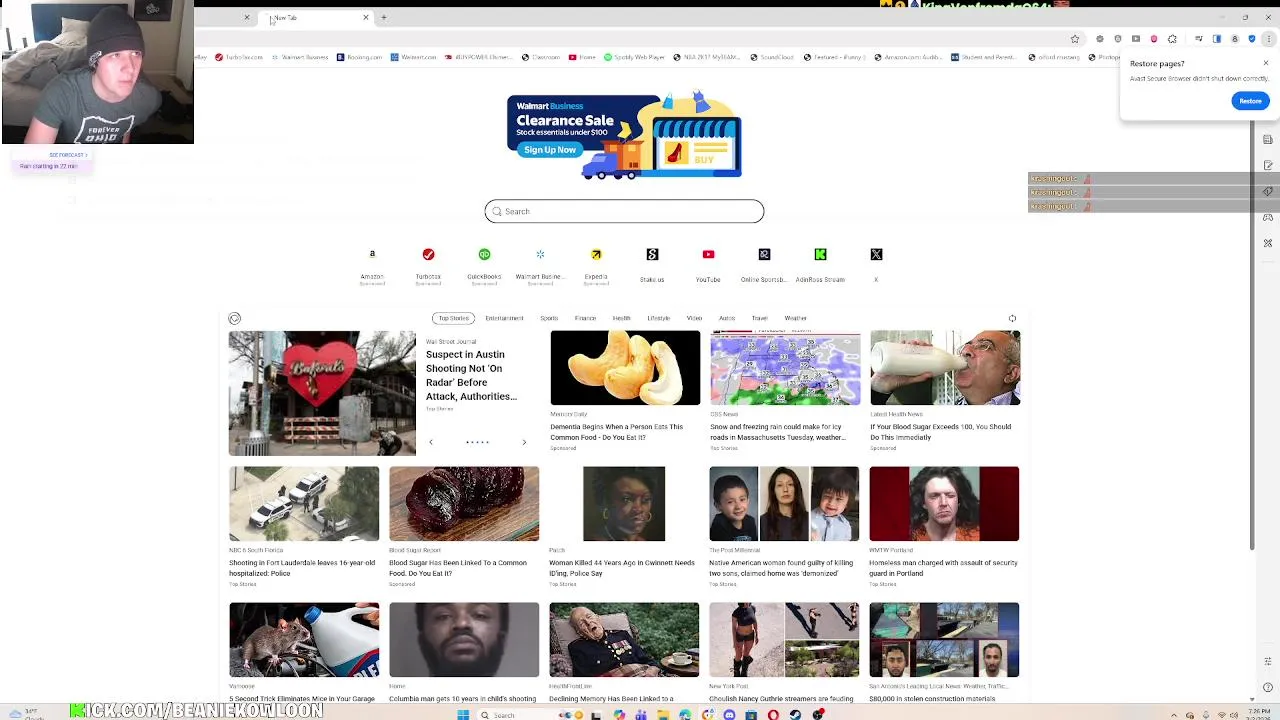Open homeless man charged Portland story
1280x720 pixels.
(x=943, y=568)
